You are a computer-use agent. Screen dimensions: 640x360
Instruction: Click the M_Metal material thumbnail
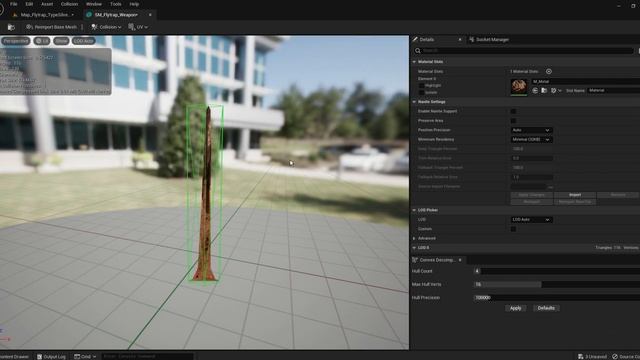(x=519, y=87)
